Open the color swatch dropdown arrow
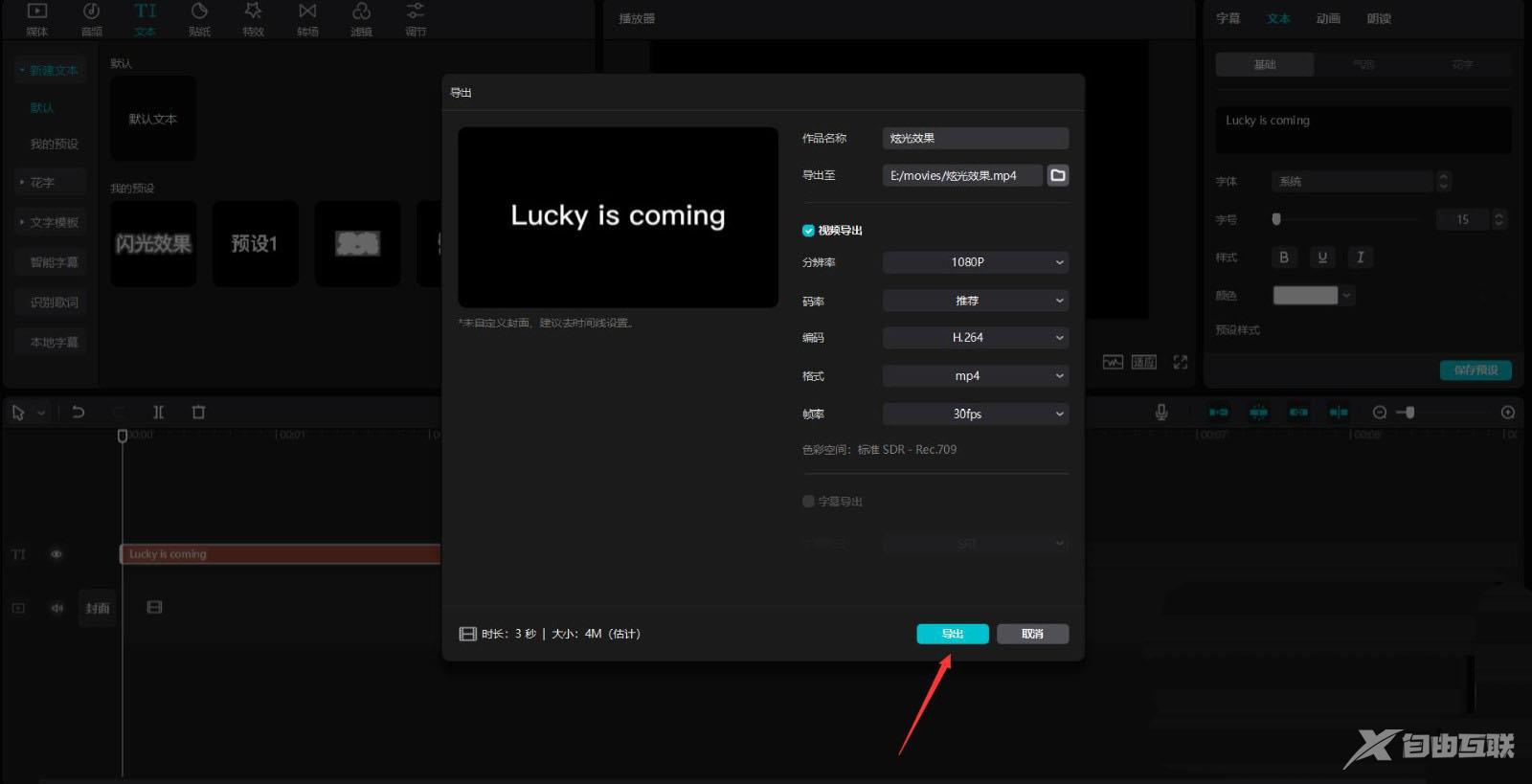The width and height of the screenshot is (1532, 784). click(1347, 296)
